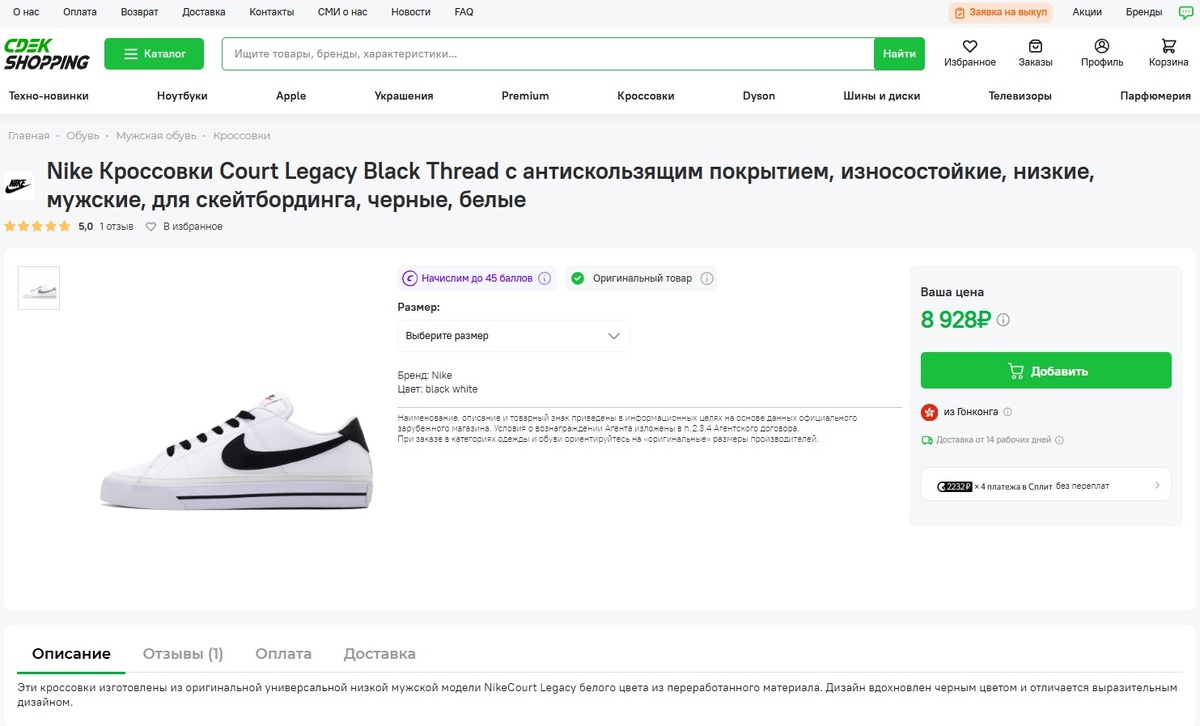
Task: Click the info icon beside Оригинальный товар
Action: 707,278
